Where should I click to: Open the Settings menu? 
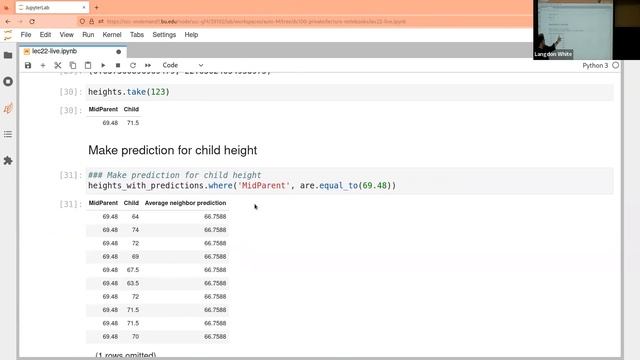pyautogui.click(x=164, y=35)
